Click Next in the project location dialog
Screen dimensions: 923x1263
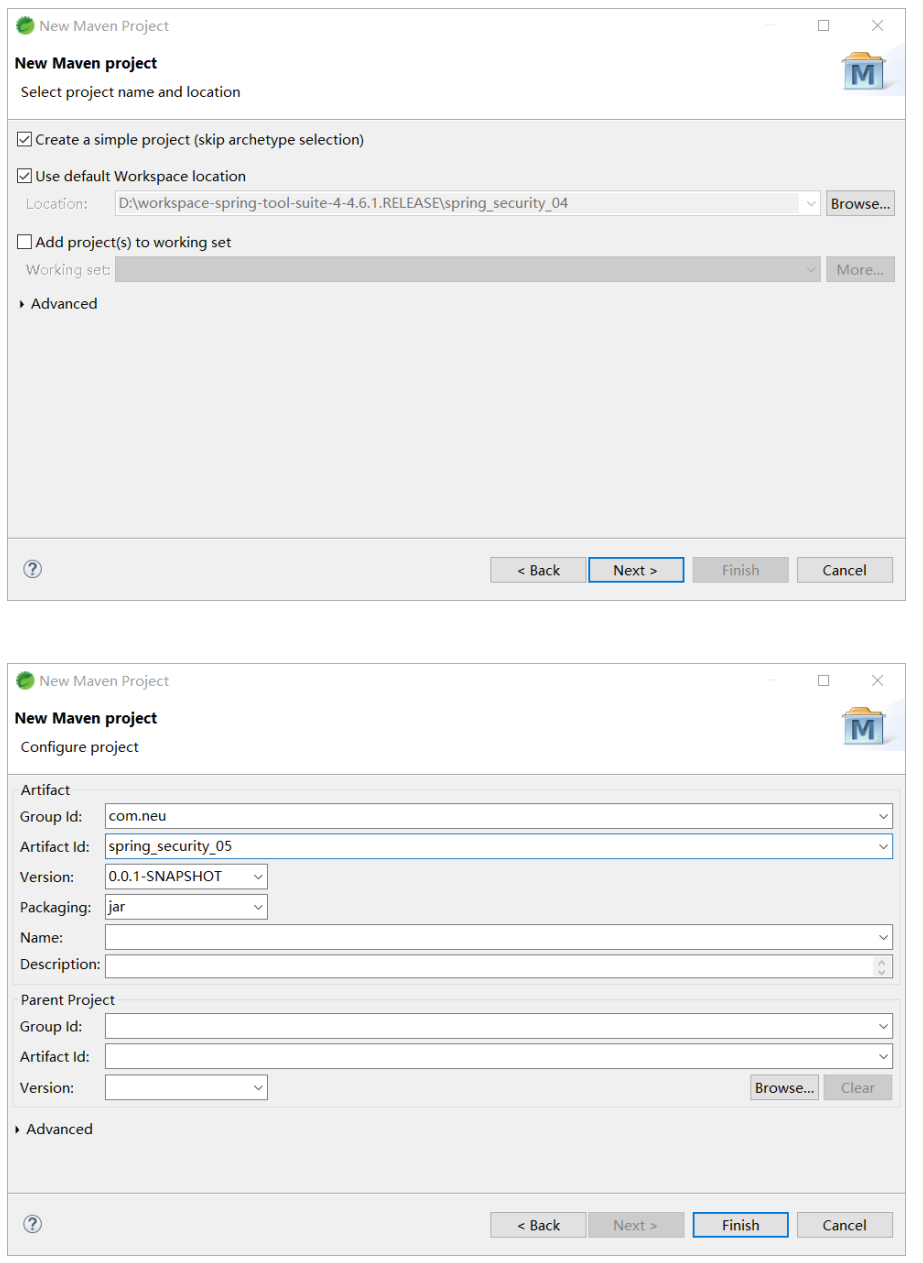tap(635, 570)
